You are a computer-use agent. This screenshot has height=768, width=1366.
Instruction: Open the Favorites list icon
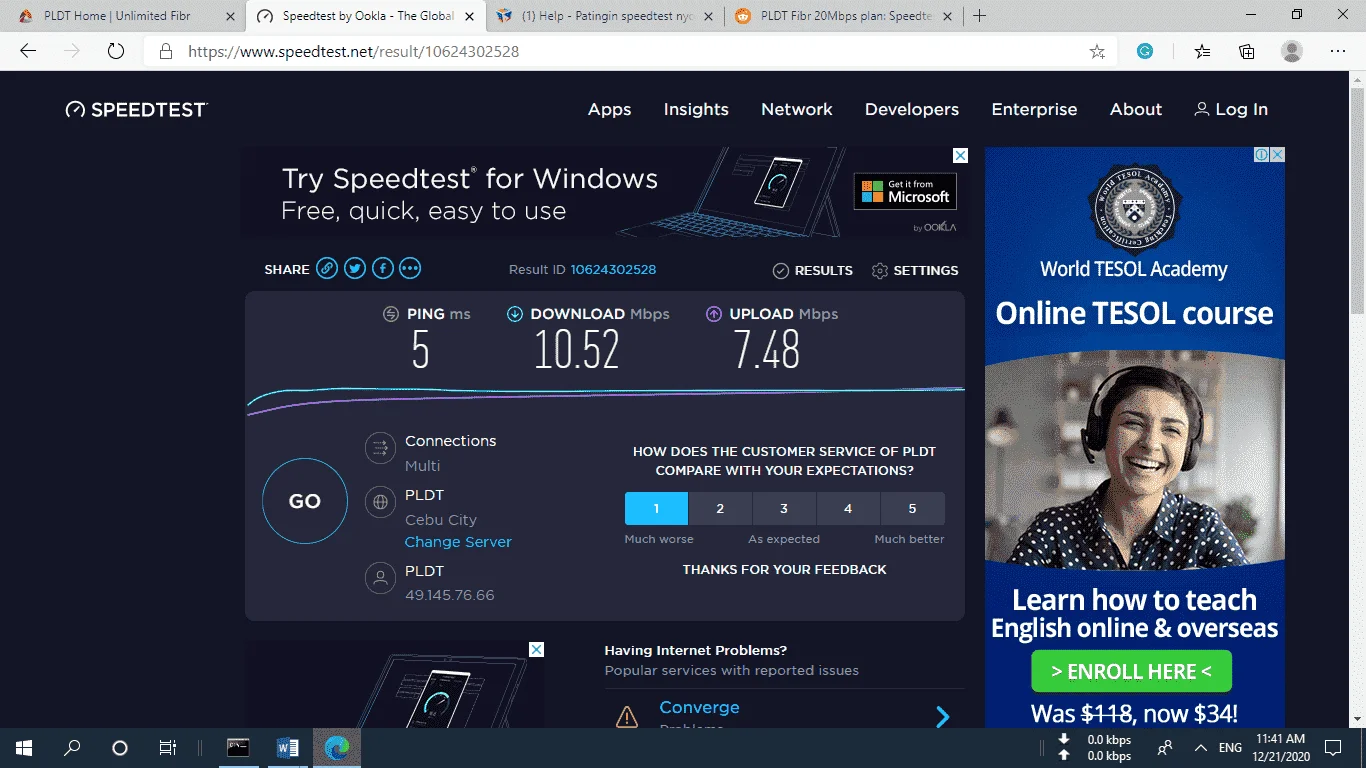pos(1201,52)
